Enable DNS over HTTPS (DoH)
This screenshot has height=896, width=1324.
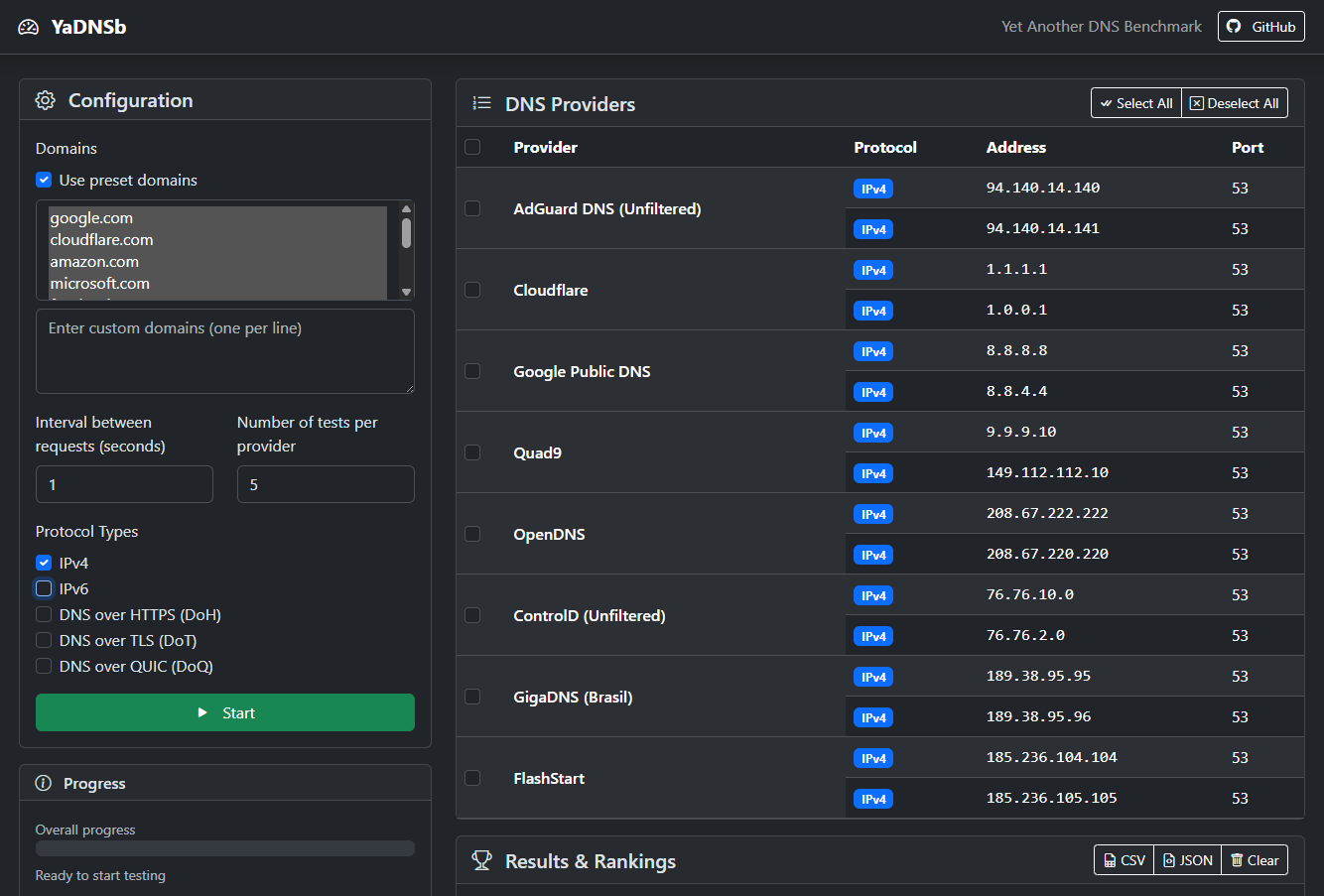point(44,614)
